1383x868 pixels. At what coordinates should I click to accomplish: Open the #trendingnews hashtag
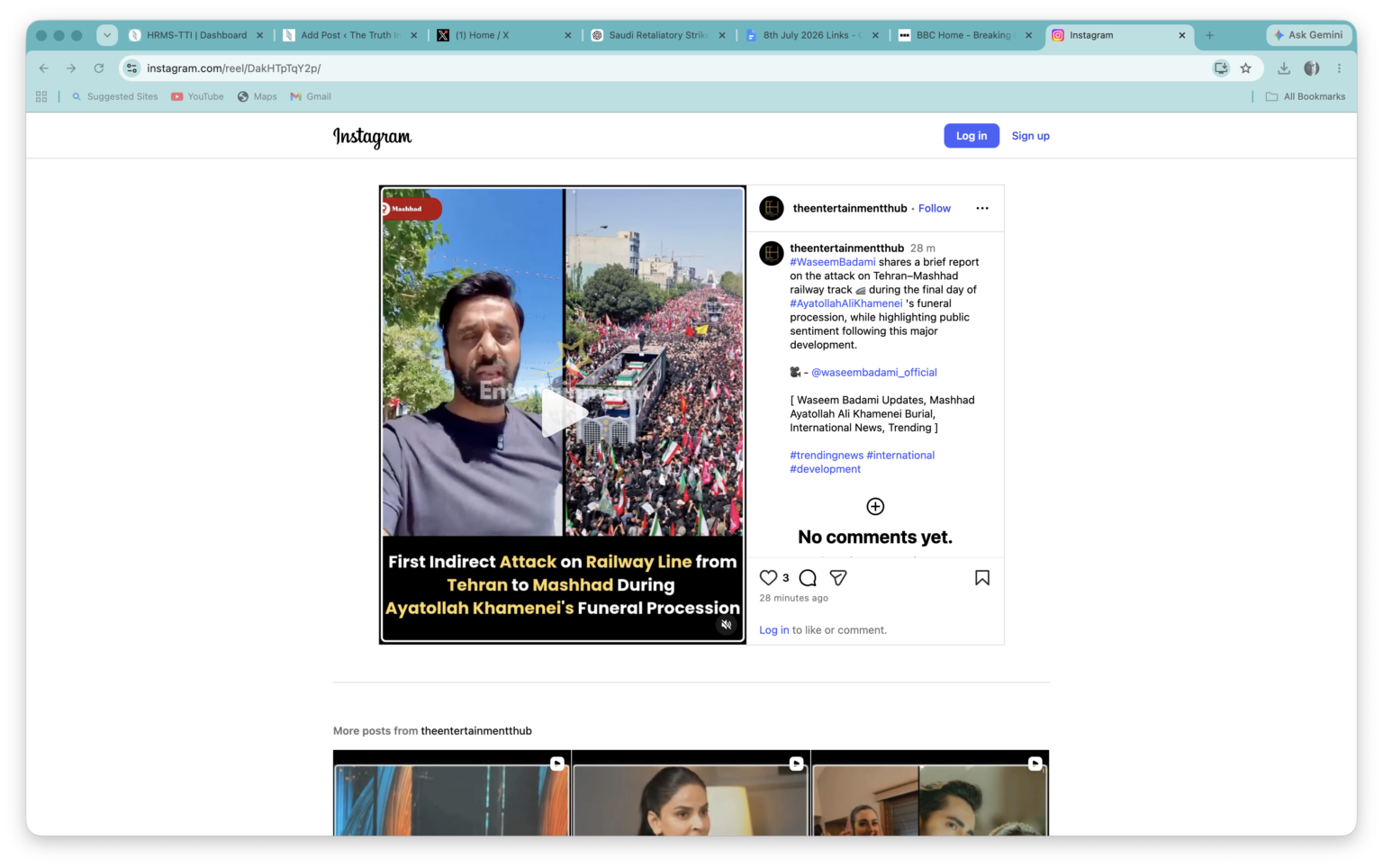(x=827, y=456)
